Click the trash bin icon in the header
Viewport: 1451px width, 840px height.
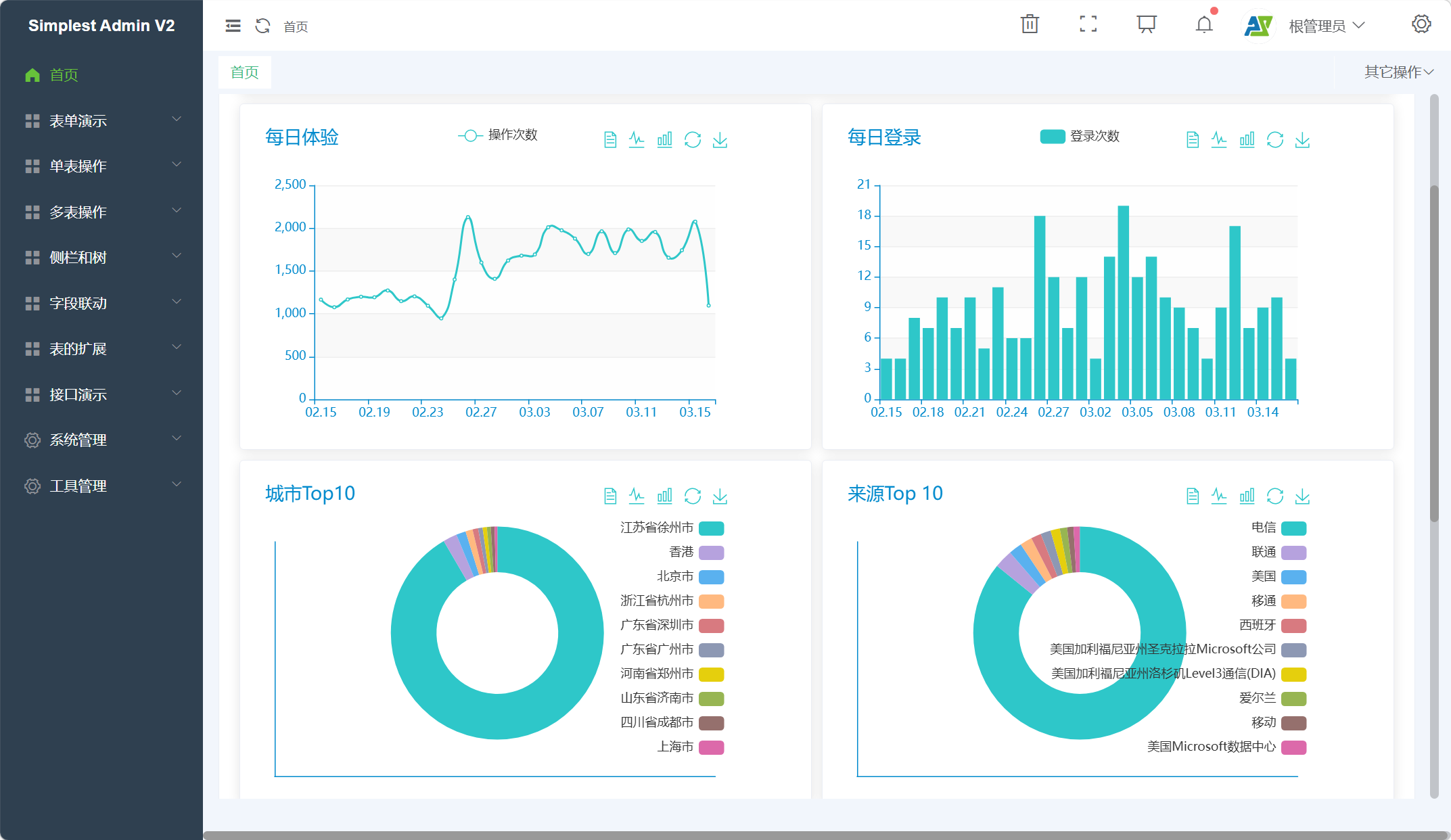pos(1030,25)
